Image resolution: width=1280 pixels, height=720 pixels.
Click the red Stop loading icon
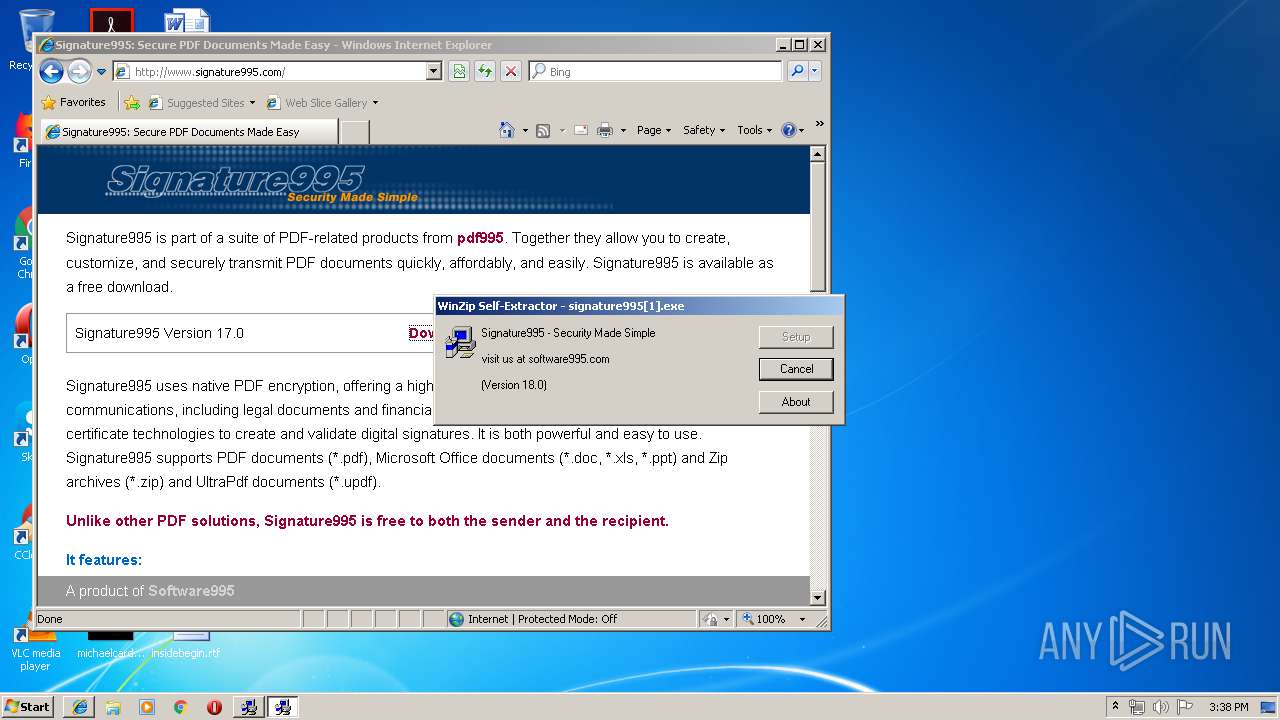pyautogui.click(x=511, y=72)
